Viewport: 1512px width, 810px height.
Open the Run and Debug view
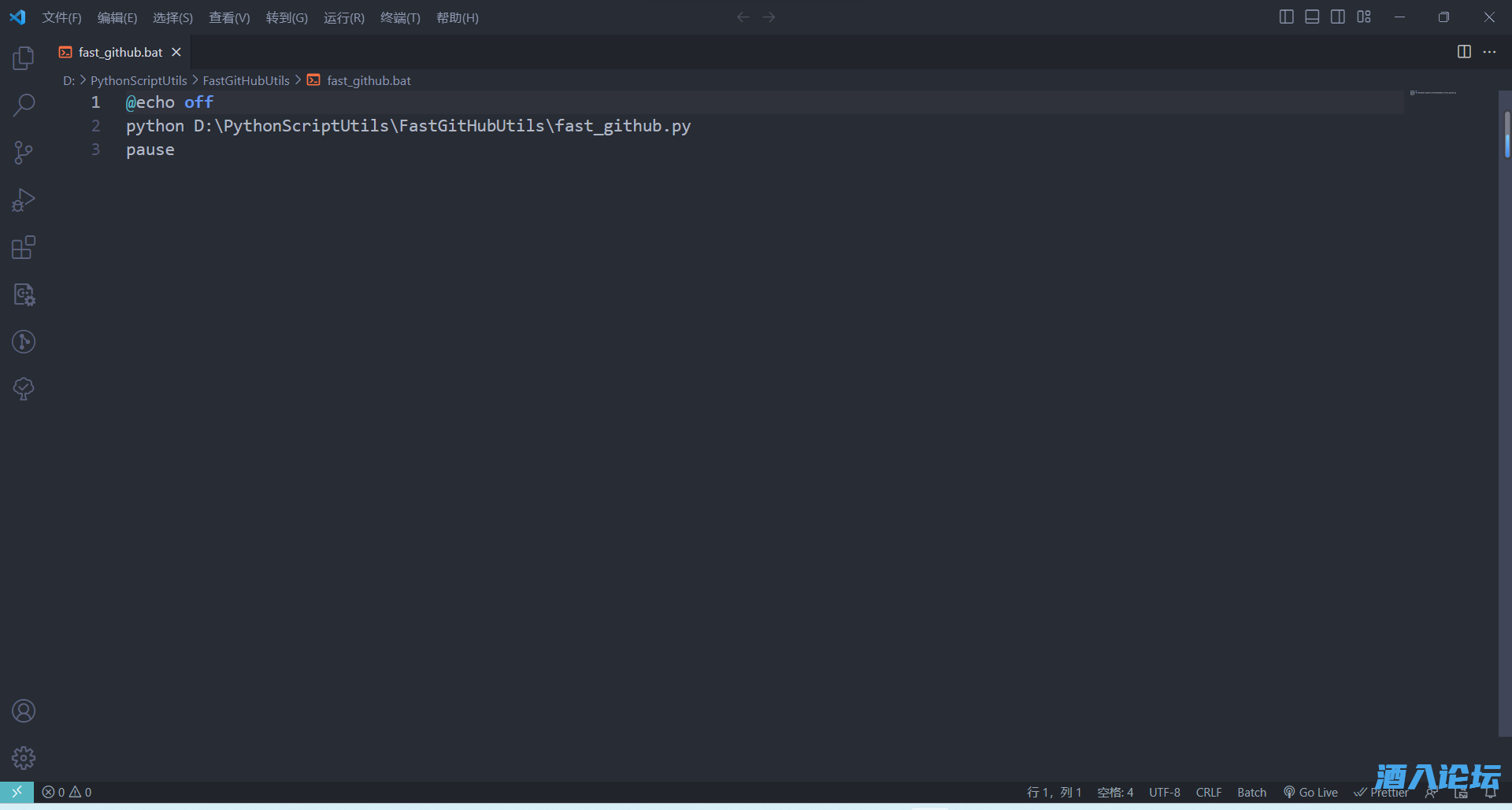[x=24, y=200]
